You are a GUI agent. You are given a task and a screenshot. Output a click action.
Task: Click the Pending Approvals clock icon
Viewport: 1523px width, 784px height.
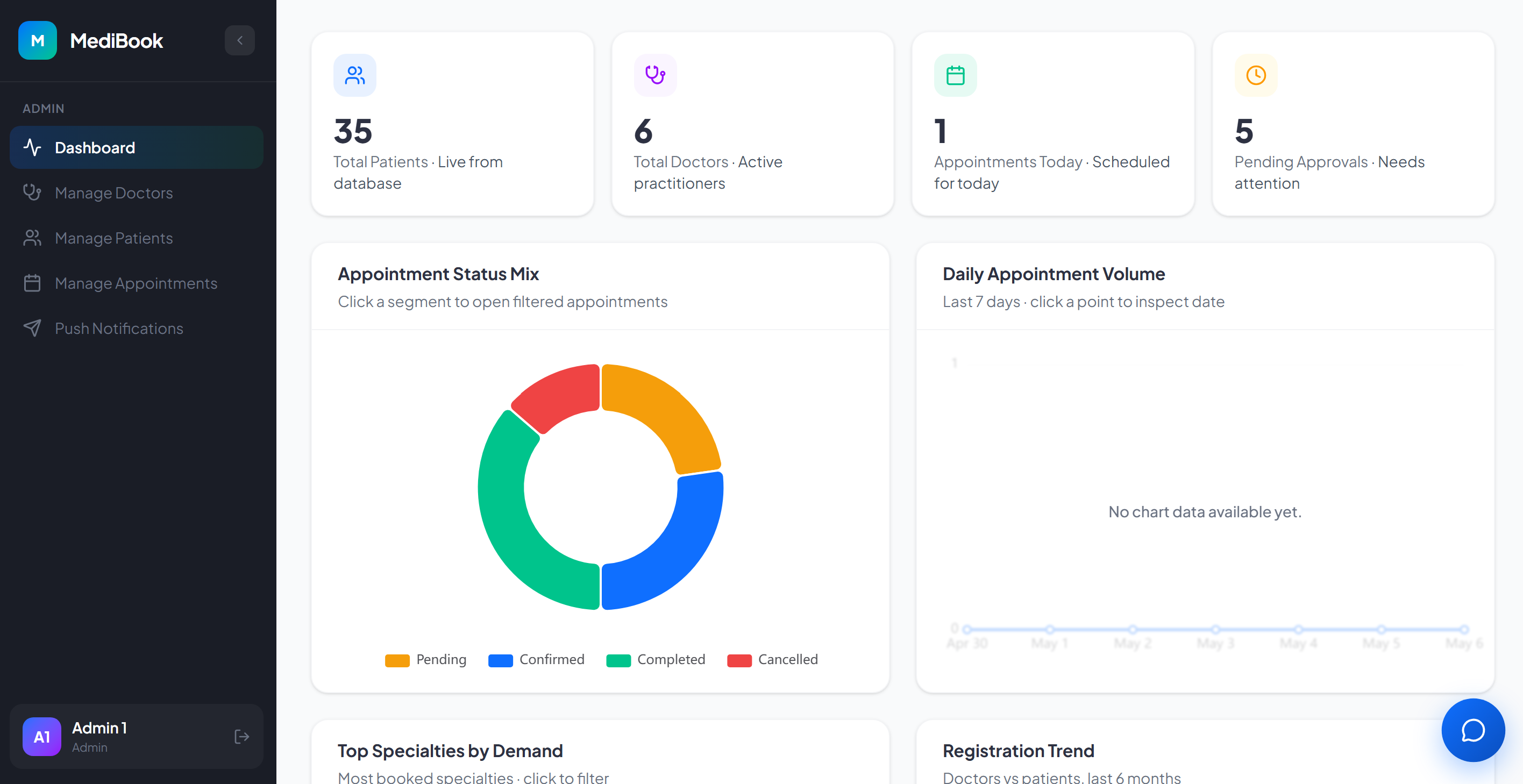point(1256,75)
